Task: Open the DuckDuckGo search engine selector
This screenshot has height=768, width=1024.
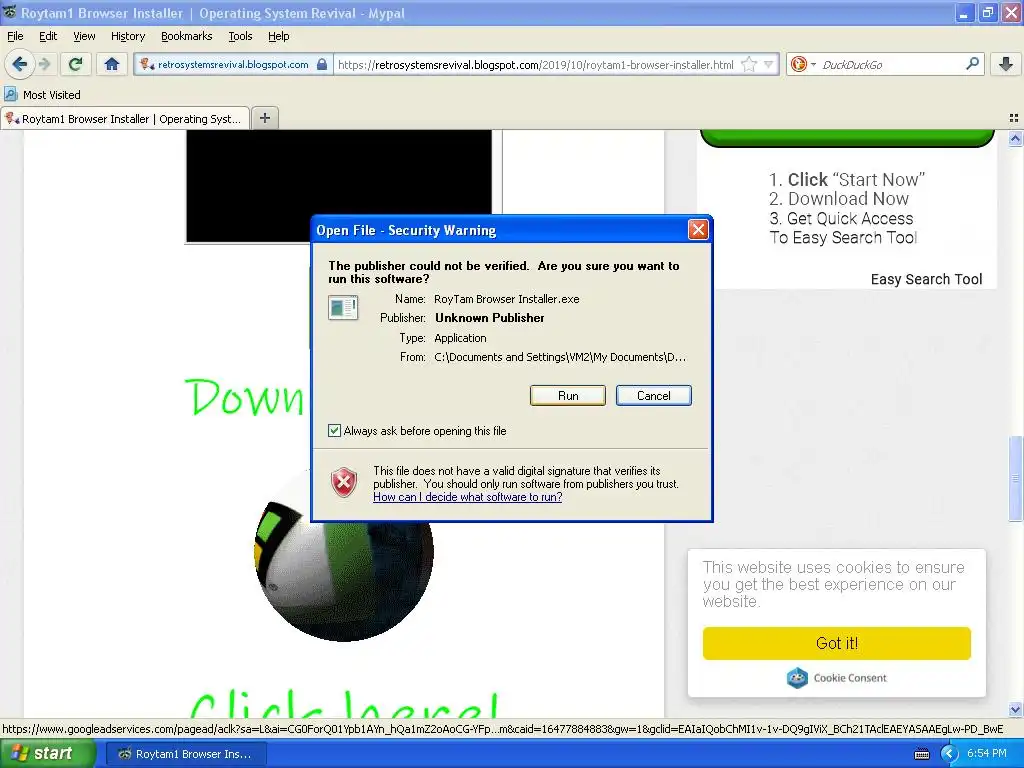Action: [803, 64]
